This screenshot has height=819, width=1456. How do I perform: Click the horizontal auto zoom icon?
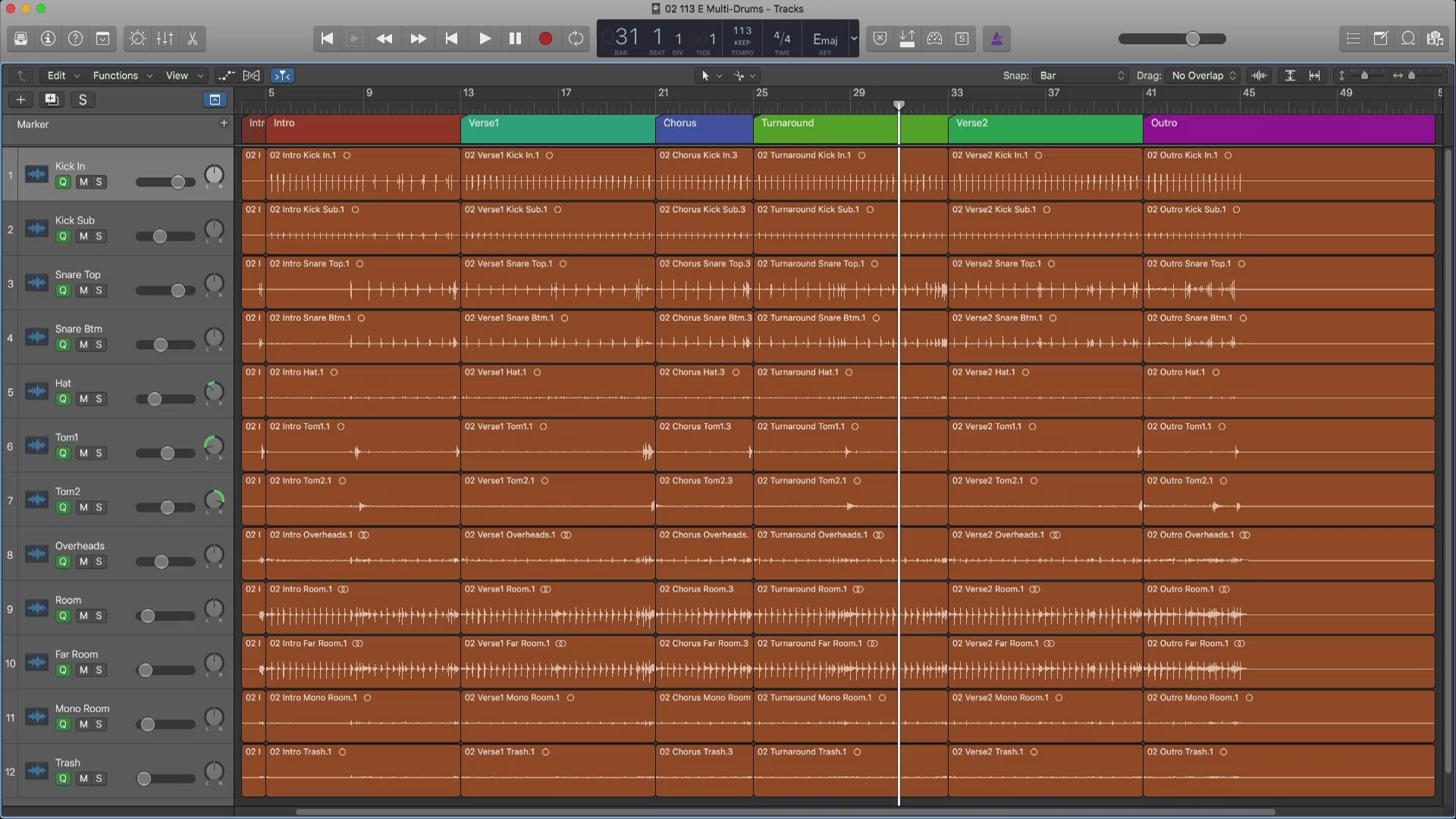[x=1315, y=76]
